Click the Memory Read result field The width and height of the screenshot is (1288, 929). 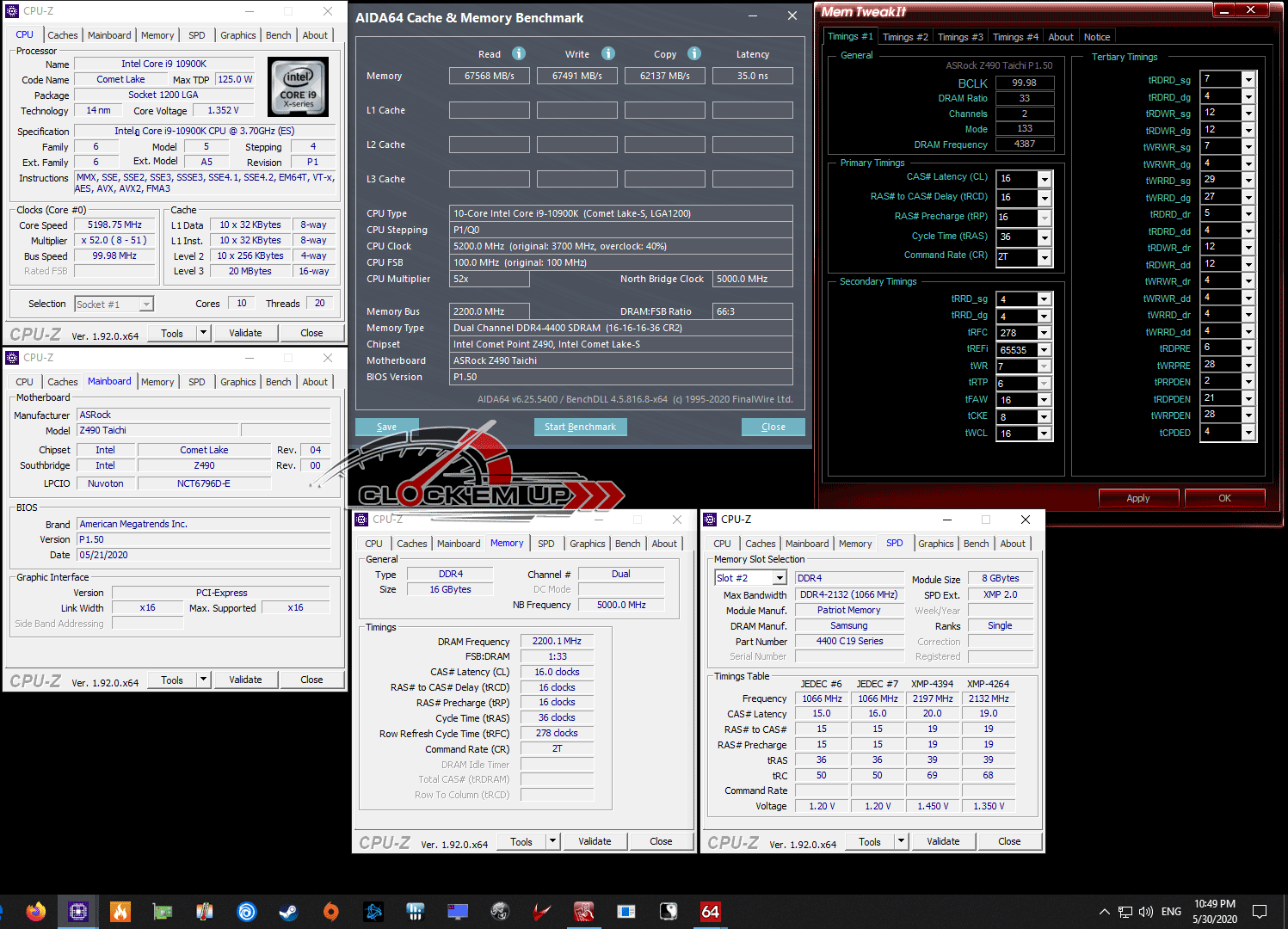coord(489,76)
